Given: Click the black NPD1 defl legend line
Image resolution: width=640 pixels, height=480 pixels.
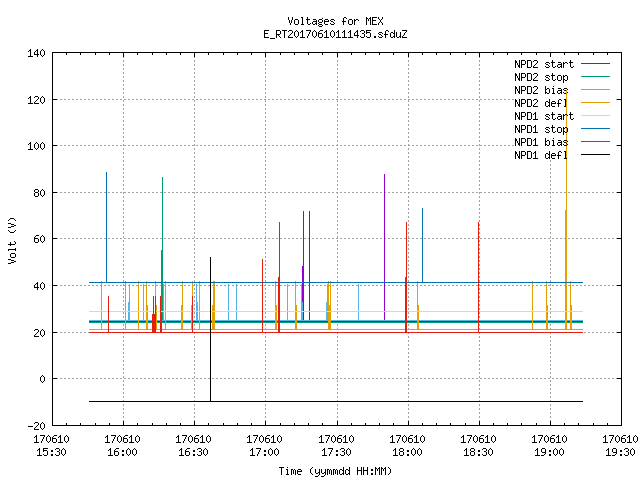Looking at the screenshot, I should pyautogui.click(x=595, y=155).
